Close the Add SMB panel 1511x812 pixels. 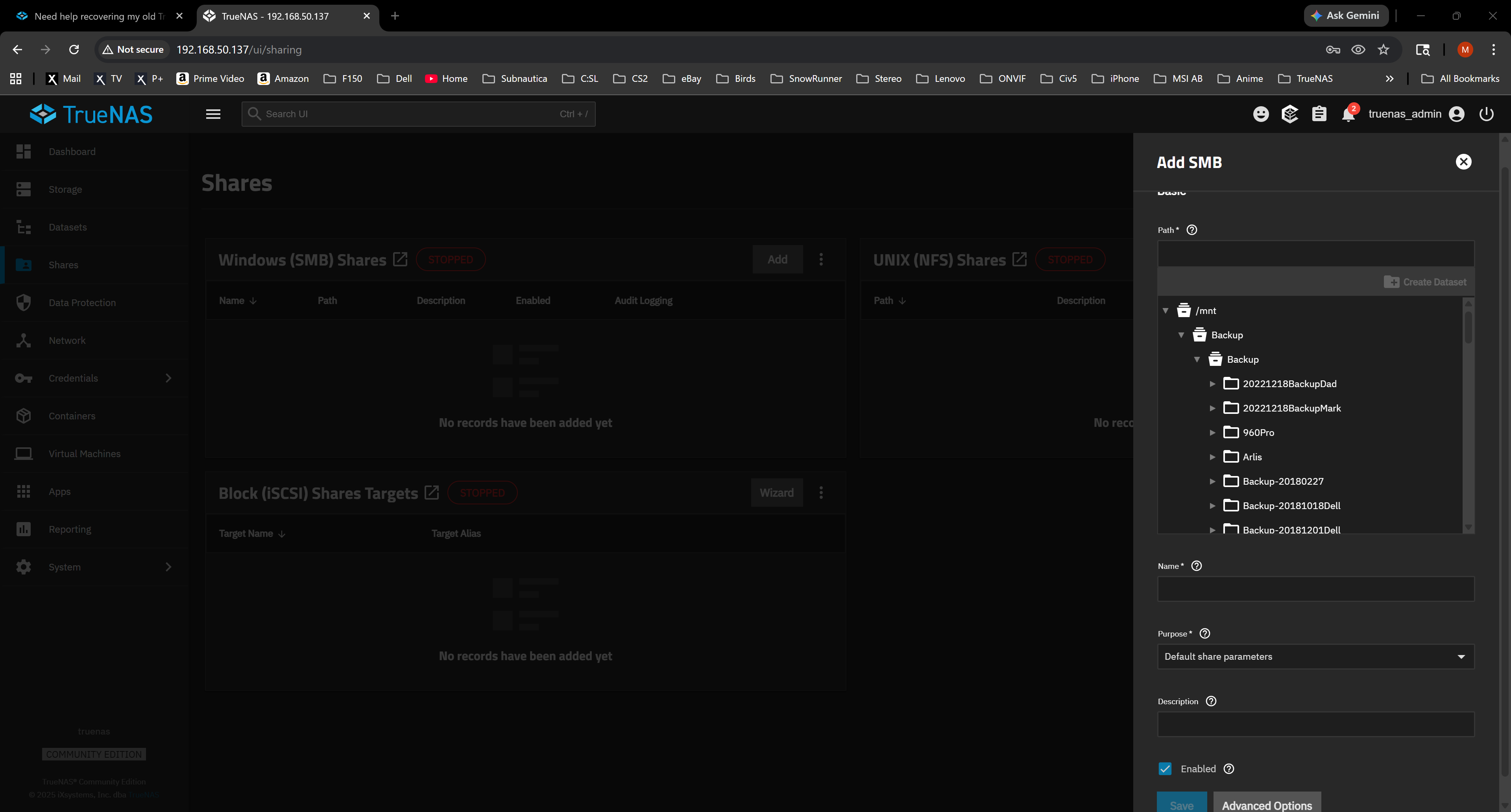pos(1463,162)
